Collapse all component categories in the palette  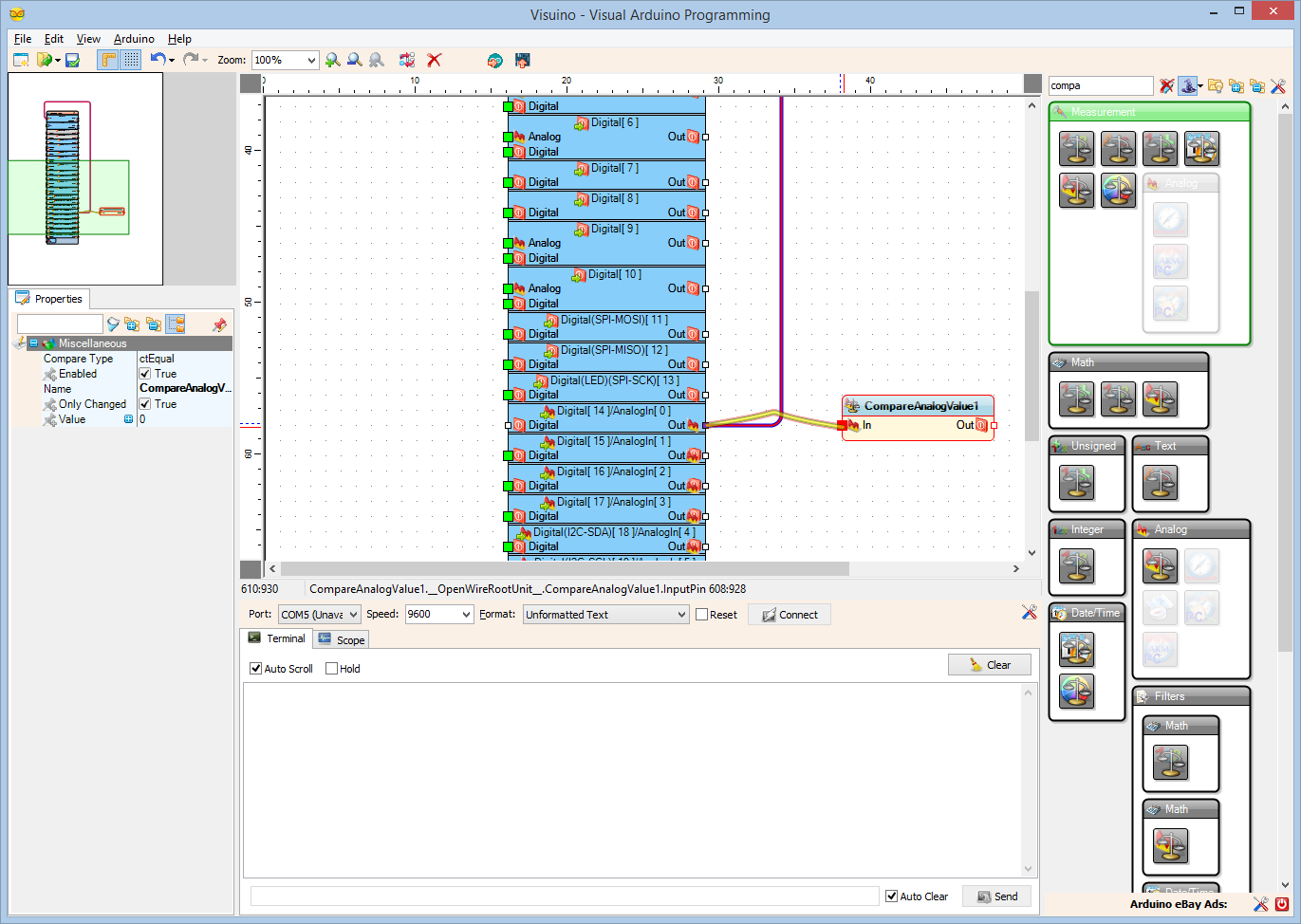click(1258, 85)
